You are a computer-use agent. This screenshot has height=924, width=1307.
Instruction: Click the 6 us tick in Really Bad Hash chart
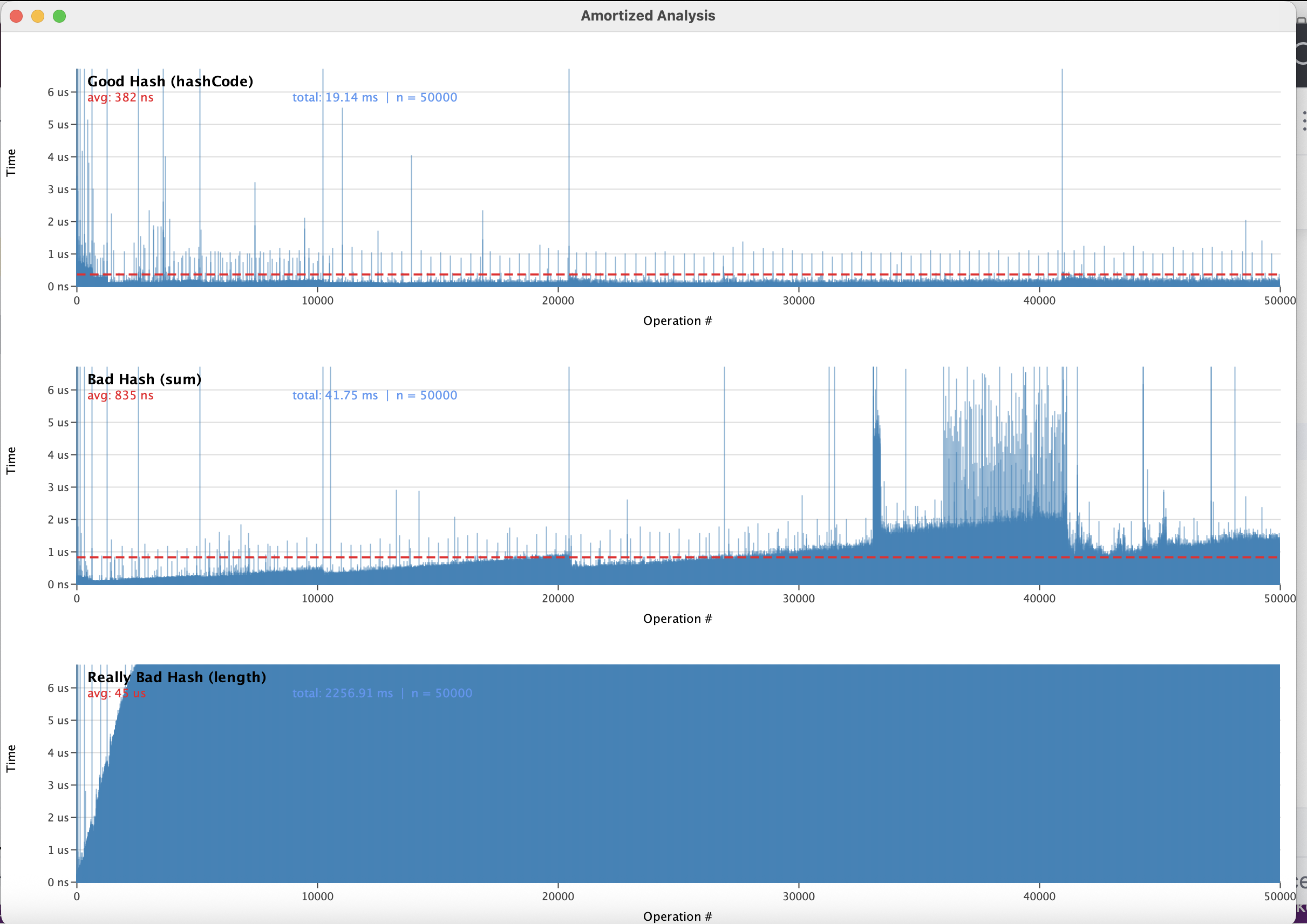tap(58, 688)
